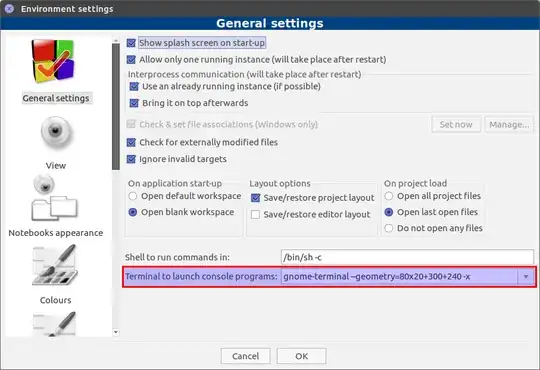
Task: Uncheck Use an already running instance
Action: pyautogui.click(x=134, y=86)
